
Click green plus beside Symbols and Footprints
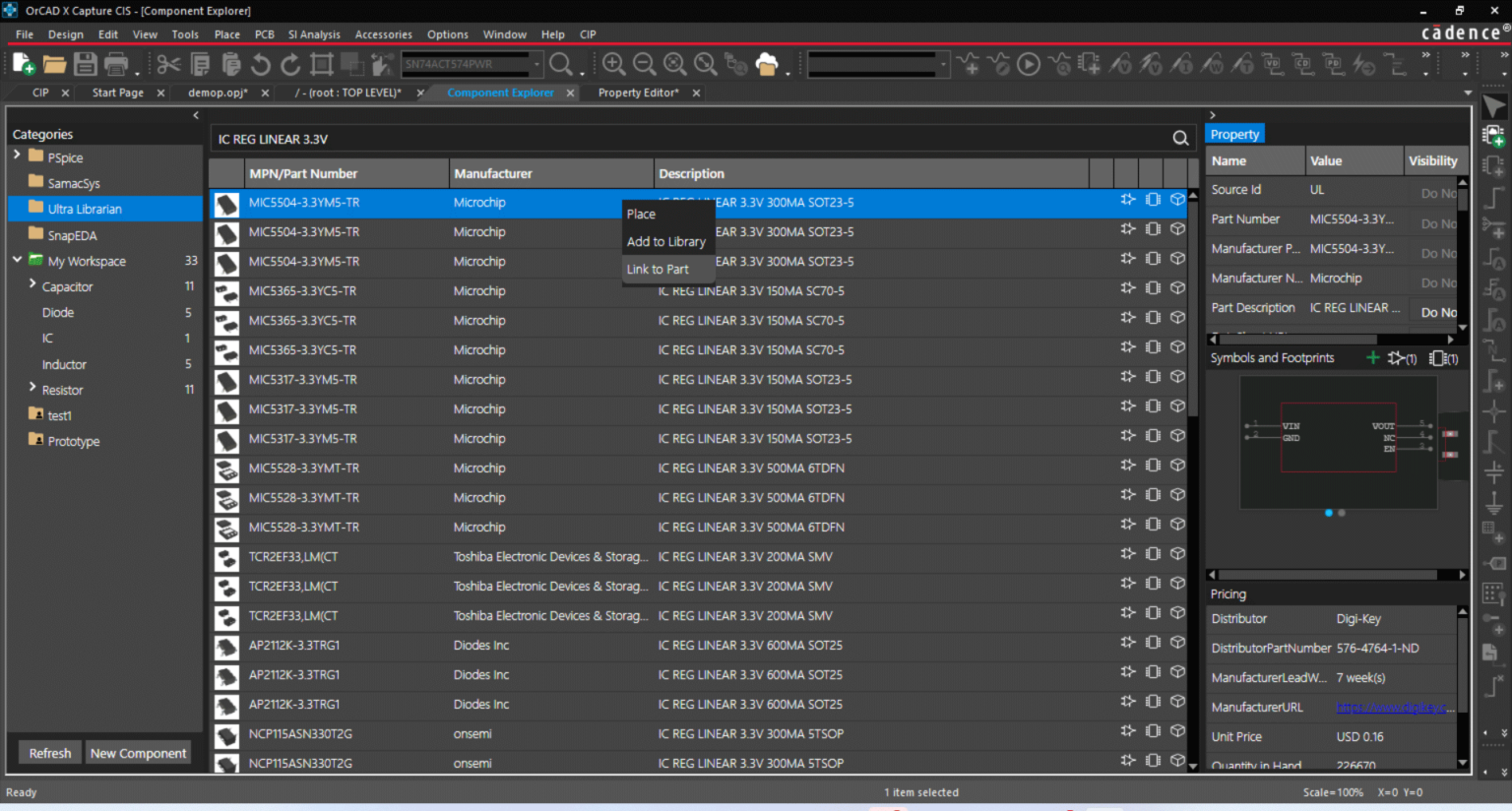click(1372, 358)
